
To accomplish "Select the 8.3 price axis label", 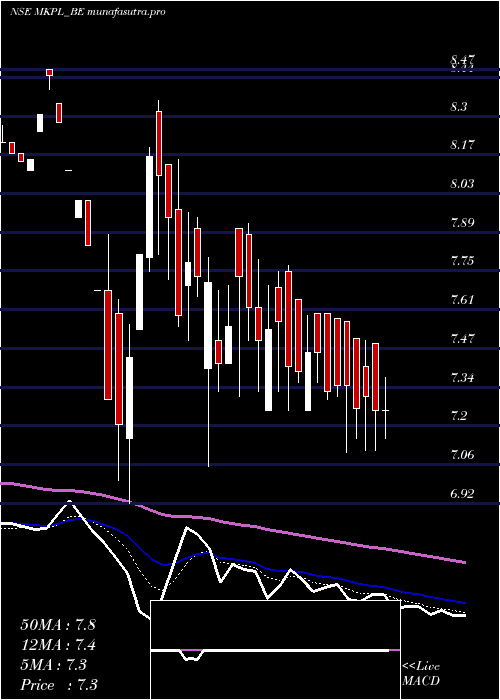I will tap(459, 107).
